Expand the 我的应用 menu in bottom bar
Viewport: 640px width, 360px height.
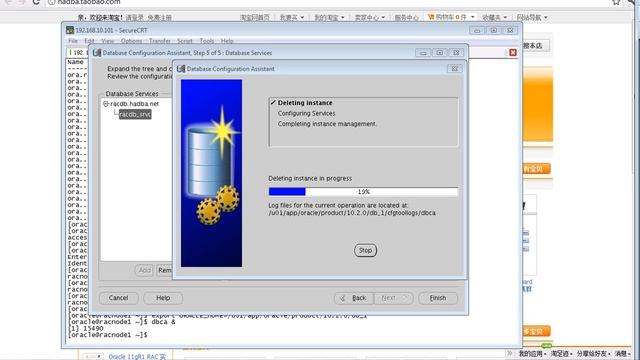coord(532,353)
